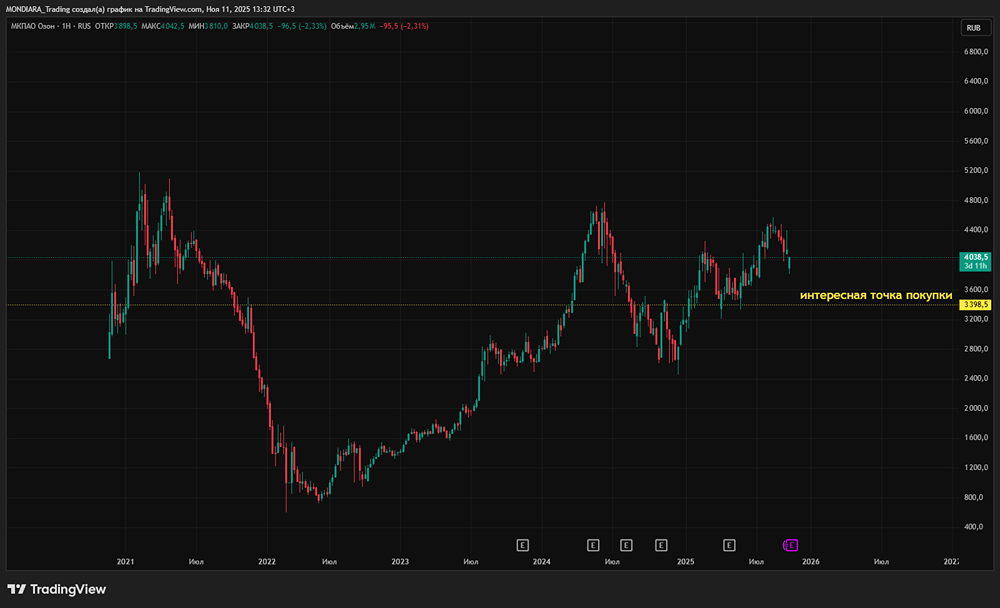The width and height of the screenshot is (1000, 608).
Task: Click the E marker just left of Июл 2024
Action: click(x=592, y=545)
